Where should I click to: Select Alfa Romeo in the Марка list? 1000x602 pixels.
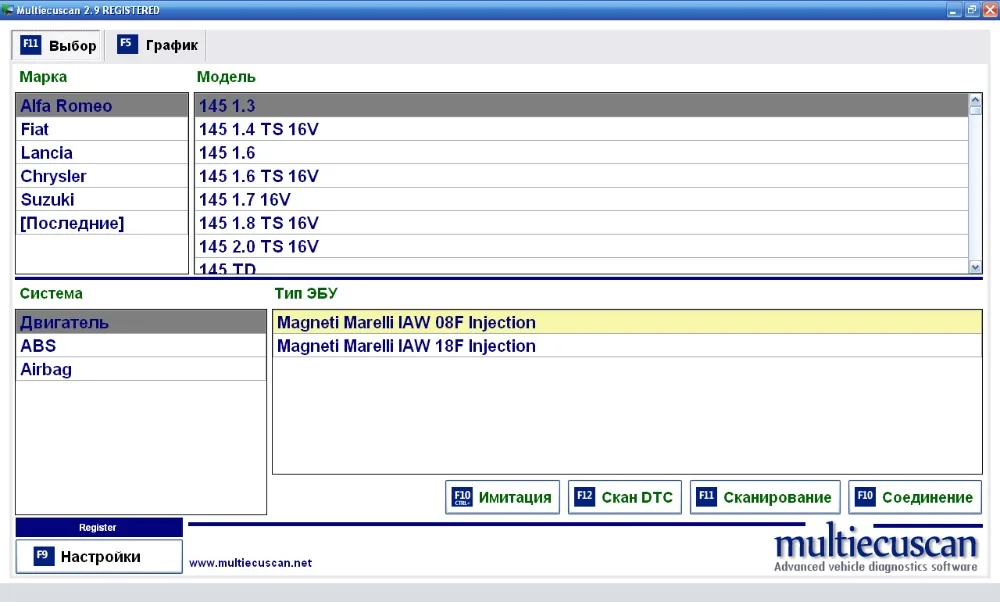pos(102,105)
